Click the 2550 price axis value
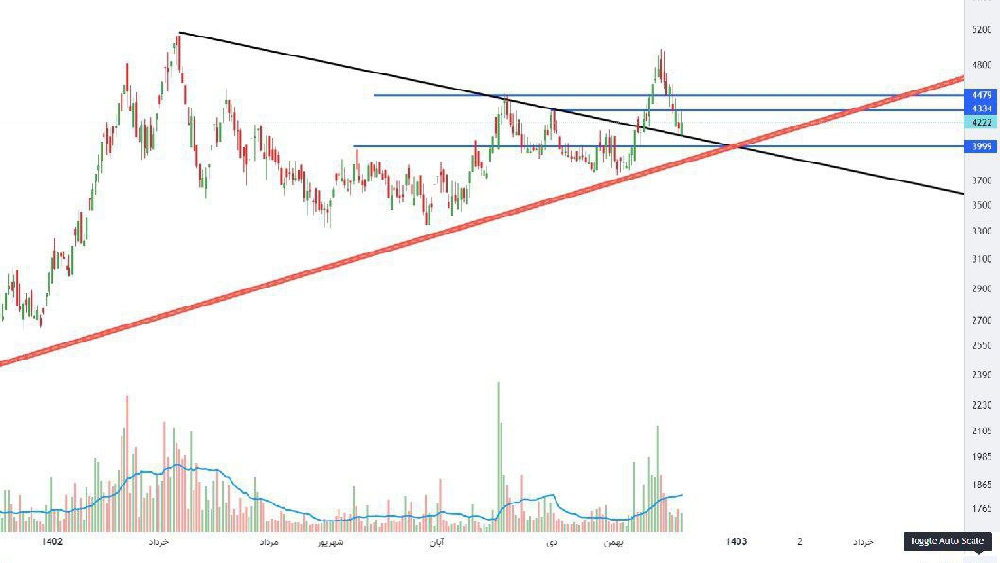The width and height of the screenshot is (1000, 563). (982, 346)
